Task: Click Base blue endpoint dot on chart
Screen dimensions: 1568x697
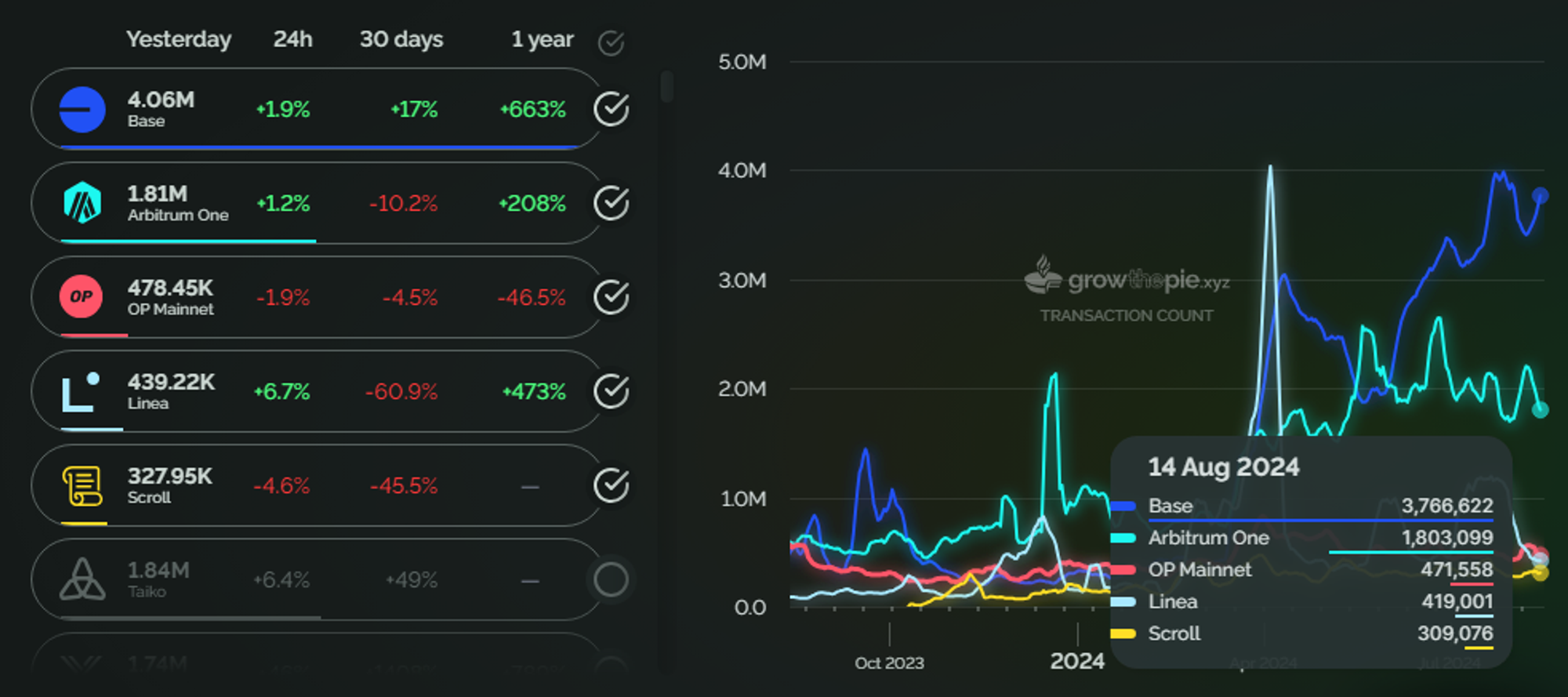Action: pyautogui.click(x=1541, y=195)
